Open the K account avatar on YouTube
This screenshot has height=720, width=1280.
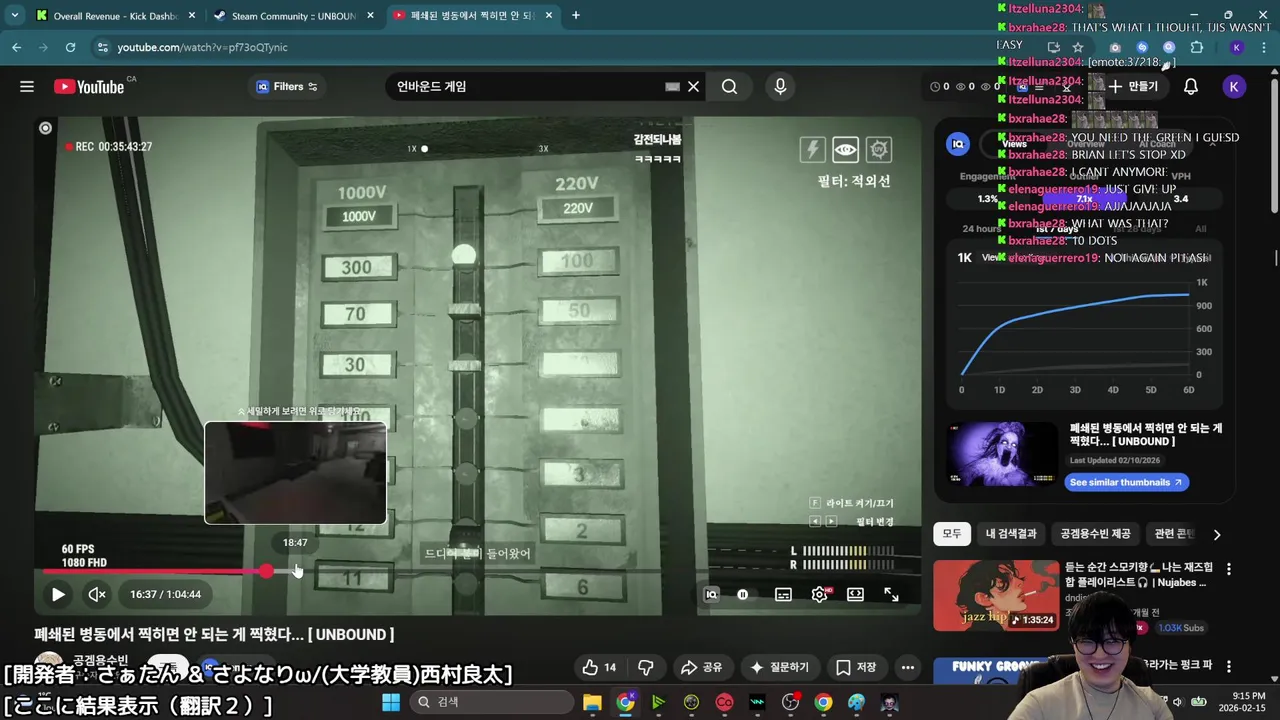1233,87
